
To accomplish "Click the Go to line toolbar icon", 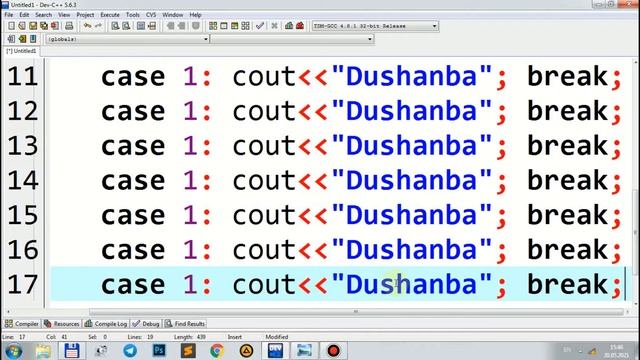I will point(152,26).
